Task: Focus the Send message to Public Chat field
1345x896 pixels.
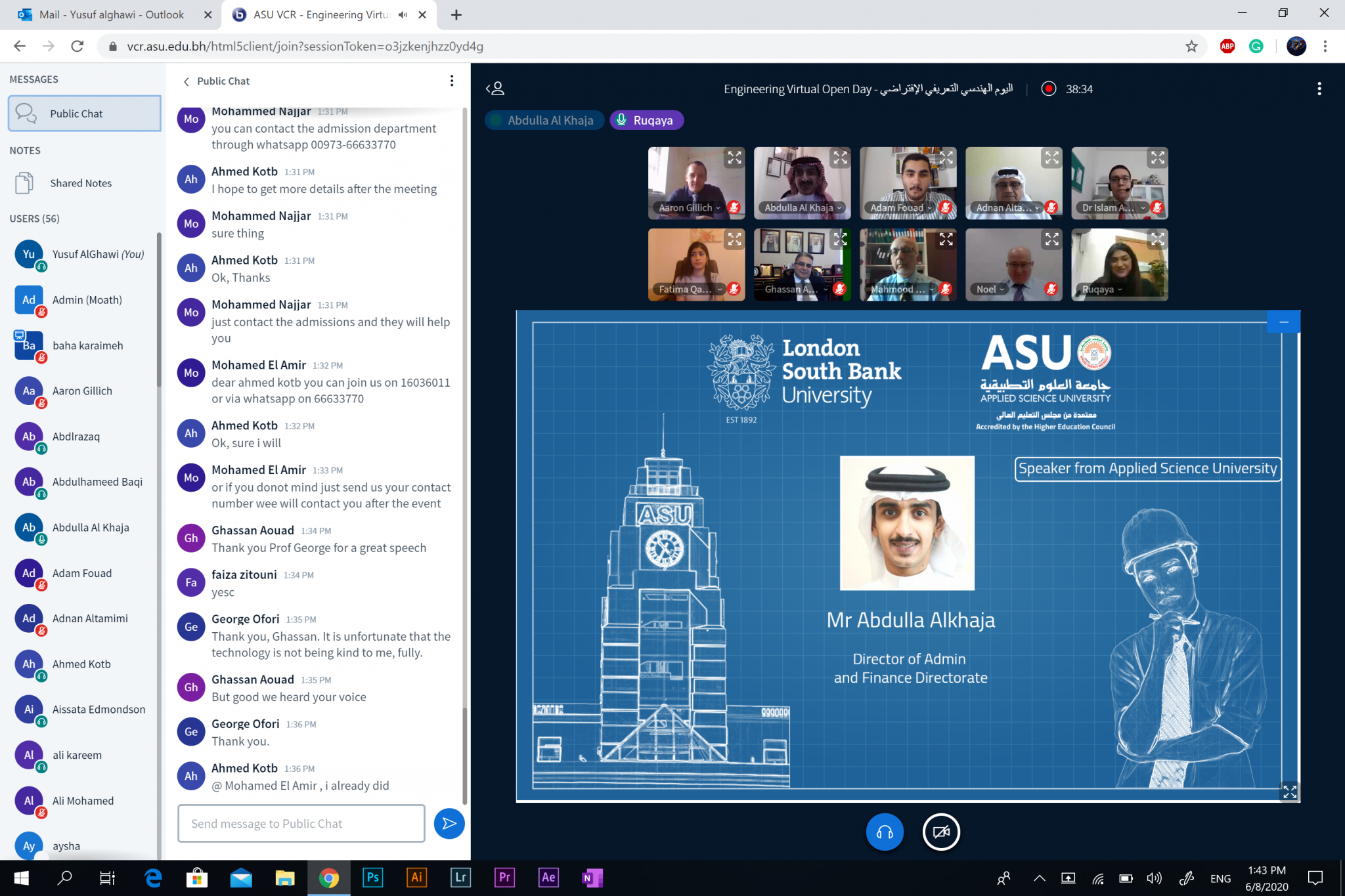Action: pos(301,823)
